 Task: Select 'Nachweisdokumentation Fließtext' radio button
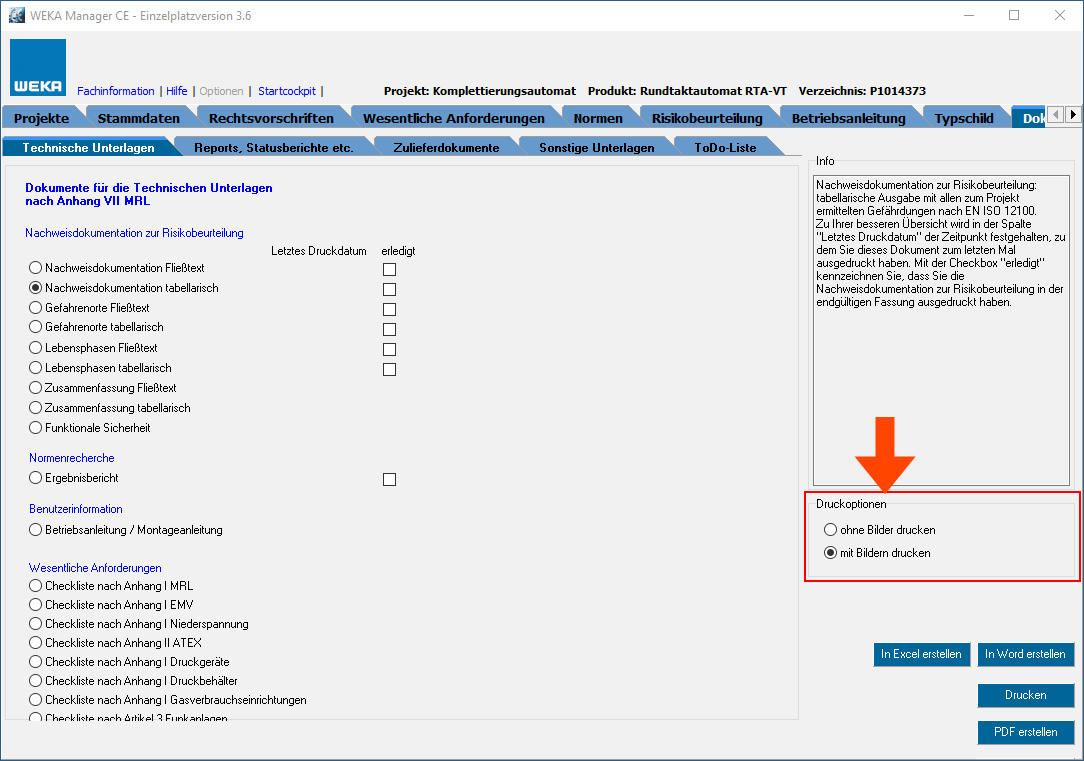36,268
